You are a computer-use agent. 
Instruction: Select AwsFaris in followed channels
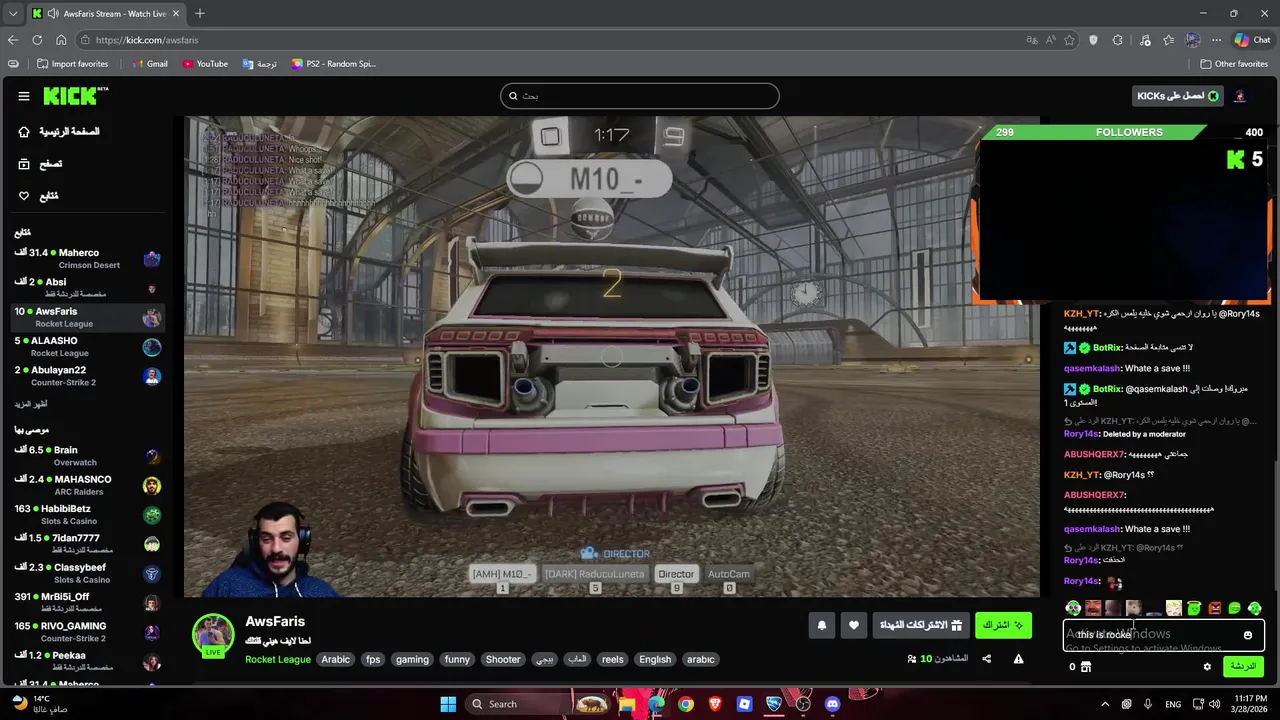point(88,317)
